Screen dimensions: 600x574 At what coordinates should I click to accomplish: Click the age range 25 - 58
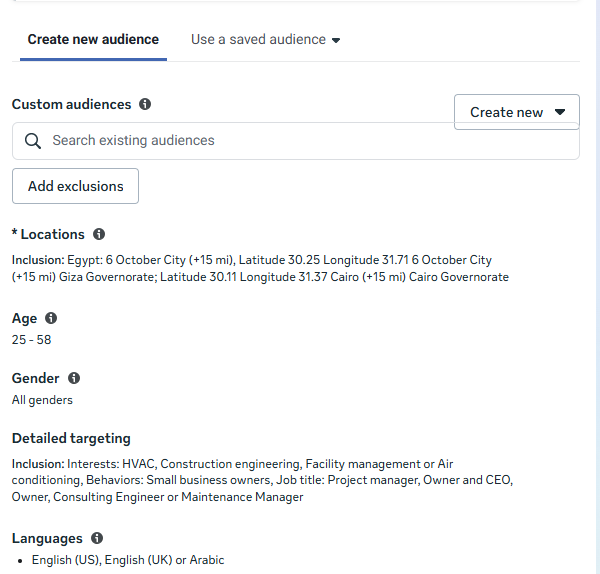click(31, 339)
